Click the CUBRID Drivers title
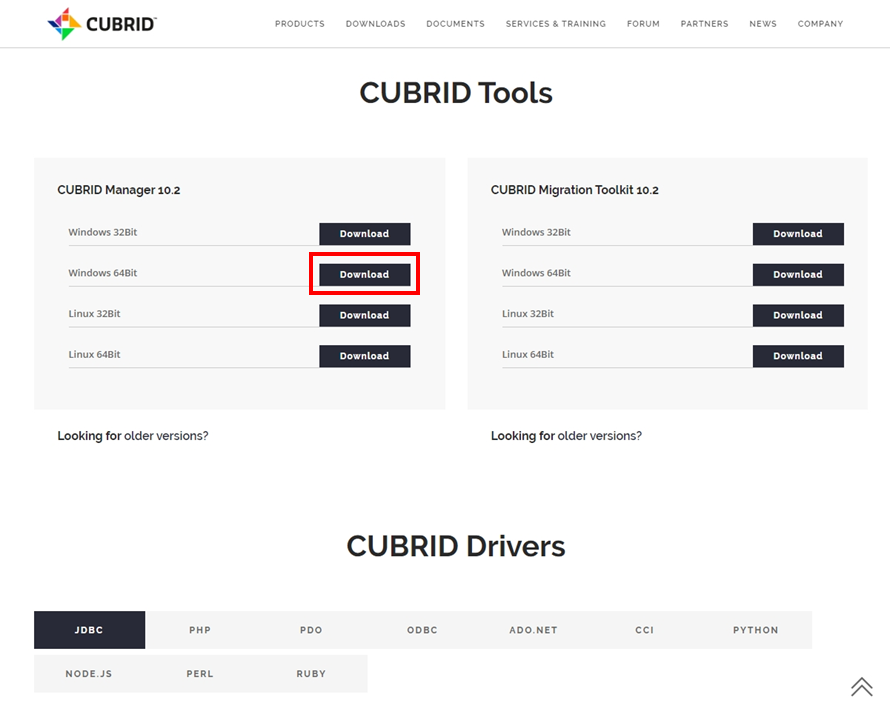The height and width of the screenshot is (720, 890). pos(456,546)
